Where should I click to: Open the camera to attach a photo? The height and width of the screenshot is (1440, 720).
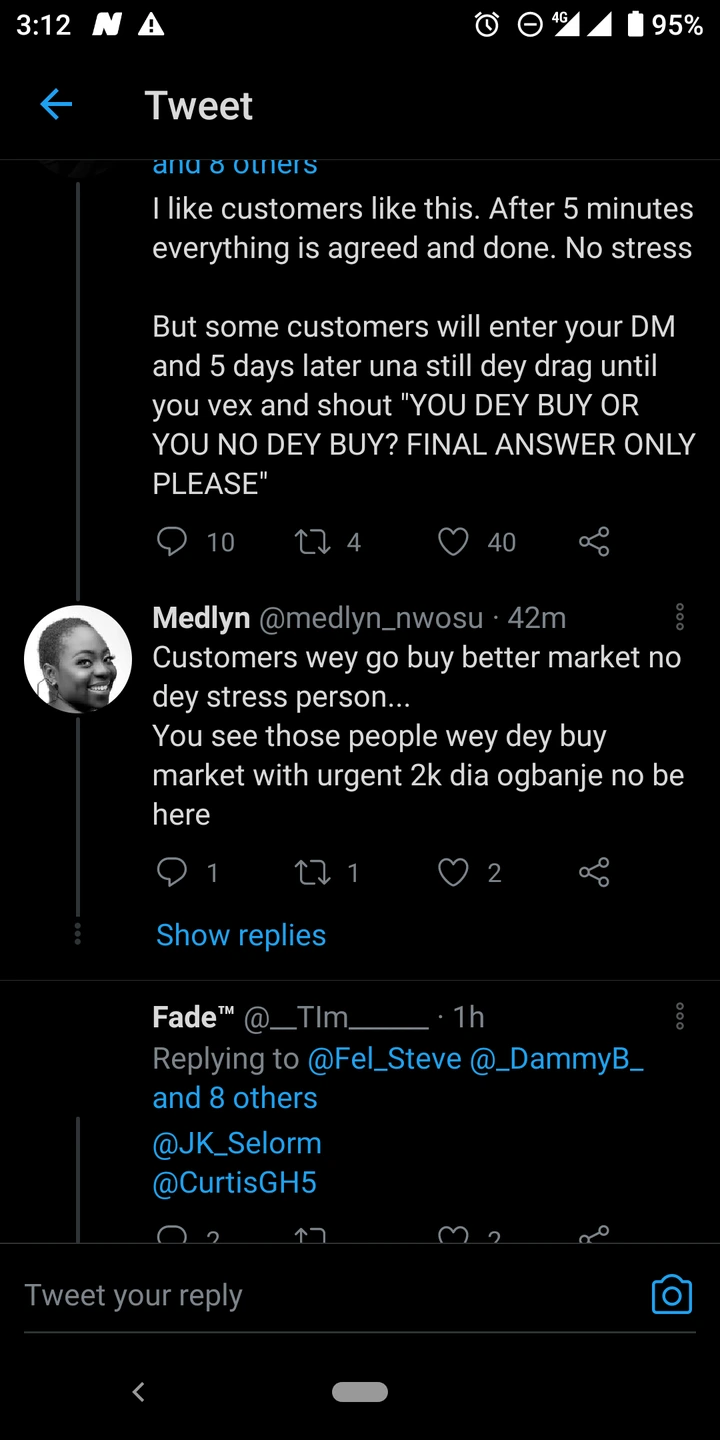[671, 1294]
